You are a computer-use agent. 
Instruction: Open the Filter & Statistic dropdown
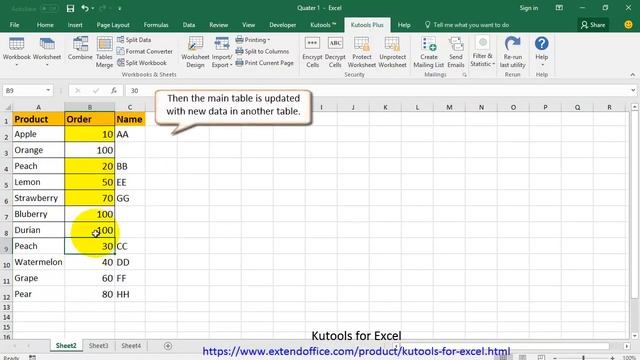[482, 52]
